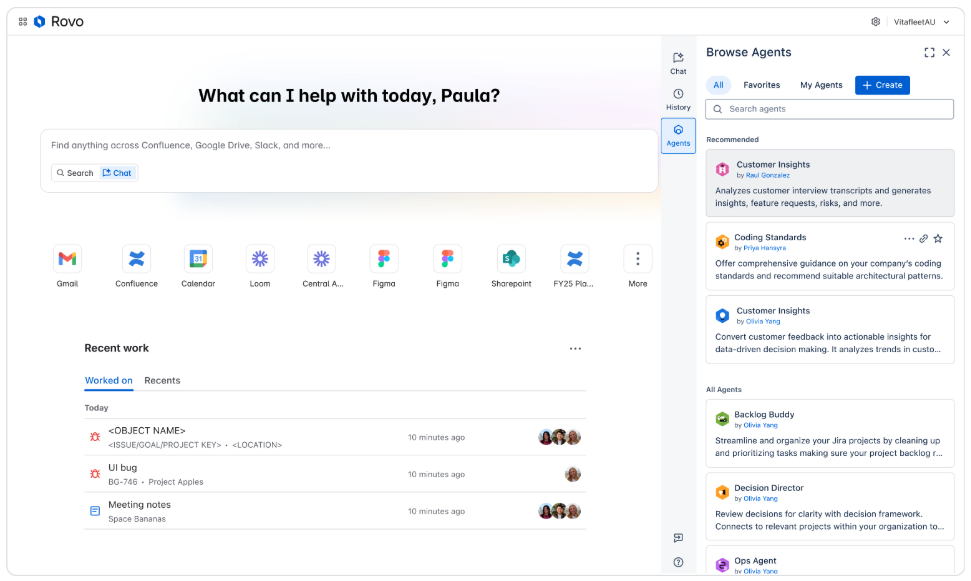The image size is (971, 581).
Task: Select the All agents filter tab
Action: (x=718, y=85)
